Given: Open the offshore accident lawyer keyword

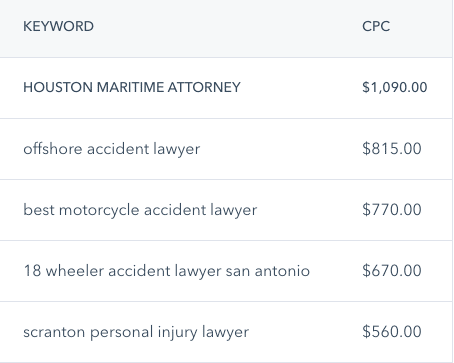Looking at the screenshot, I should click(x=112, y=149).
